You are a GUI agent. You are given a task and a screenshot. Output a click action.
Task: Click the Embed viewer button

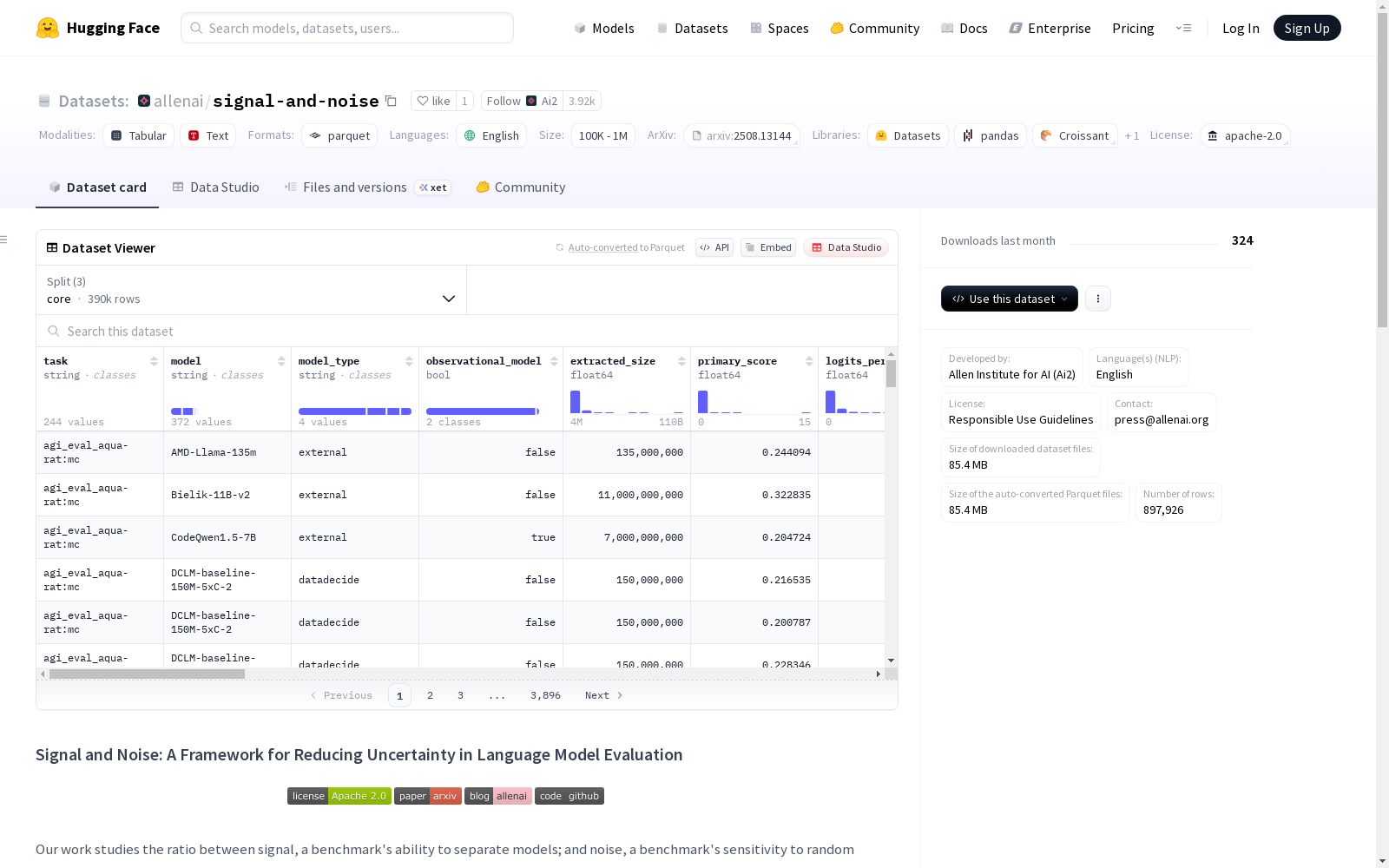tap(768, 247)
